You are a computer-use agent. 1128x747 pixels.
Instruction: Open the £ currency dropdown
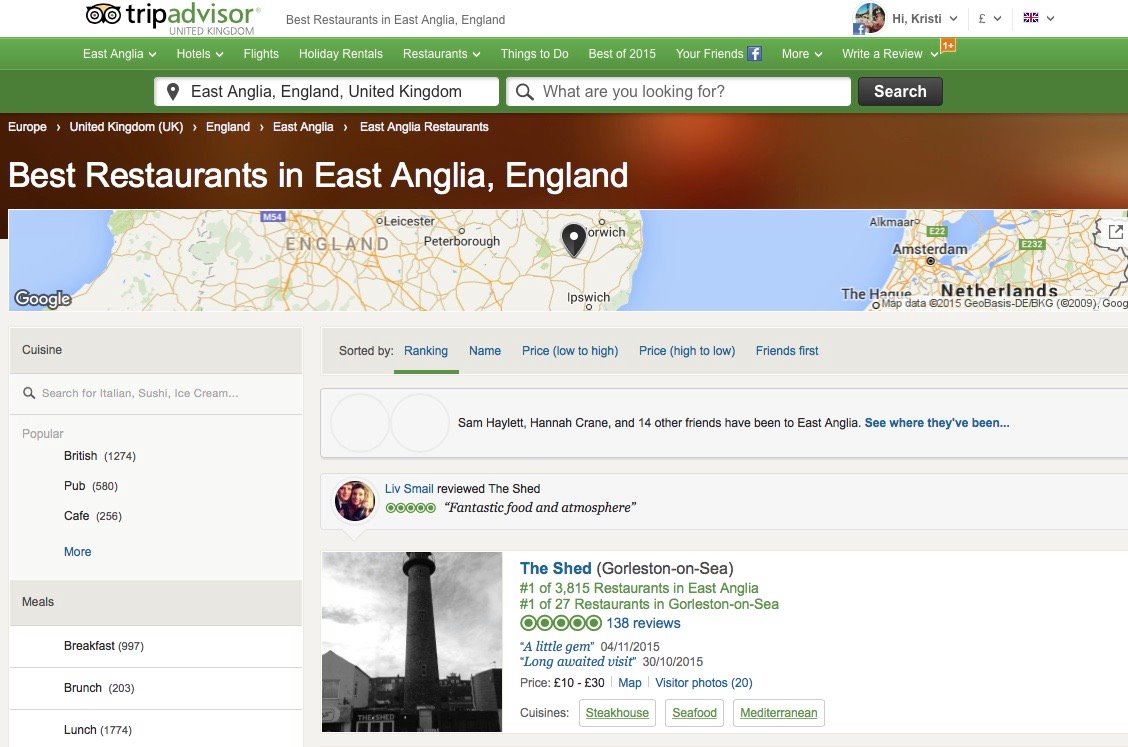click(990, 19)
